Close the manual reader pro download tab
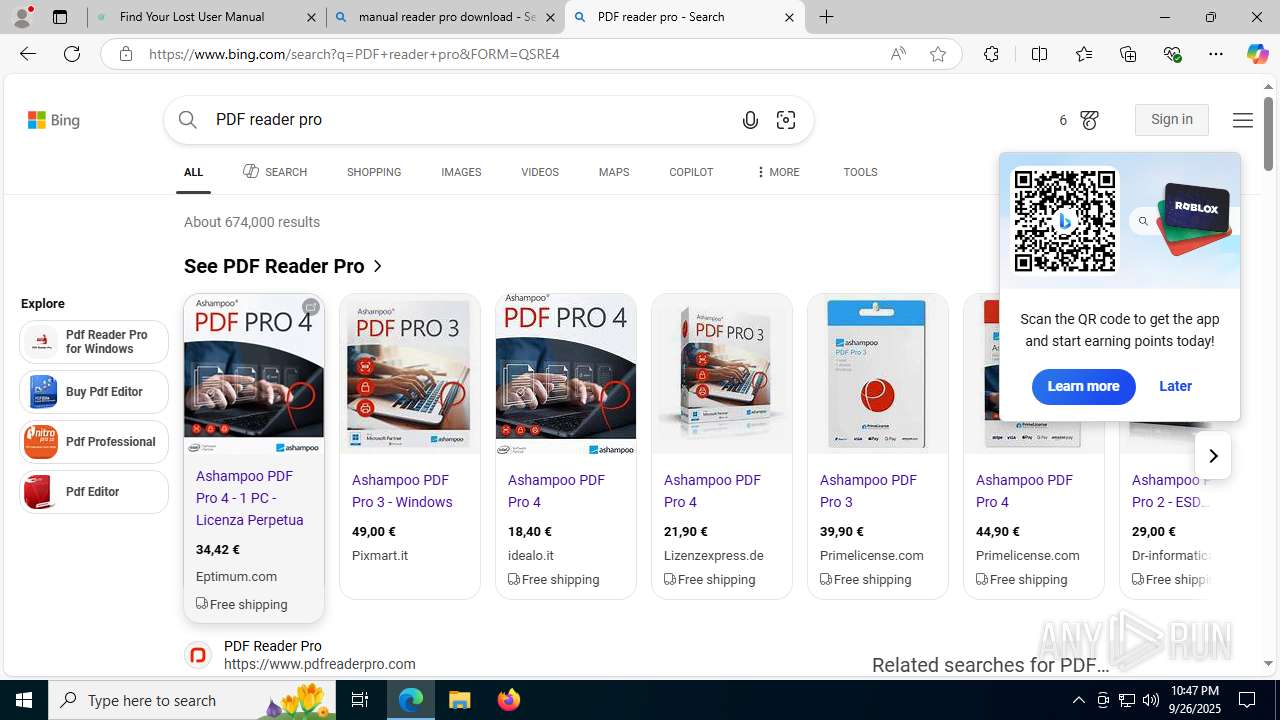1280x720 pixels. pyautogui.click(x=550, y=17)
